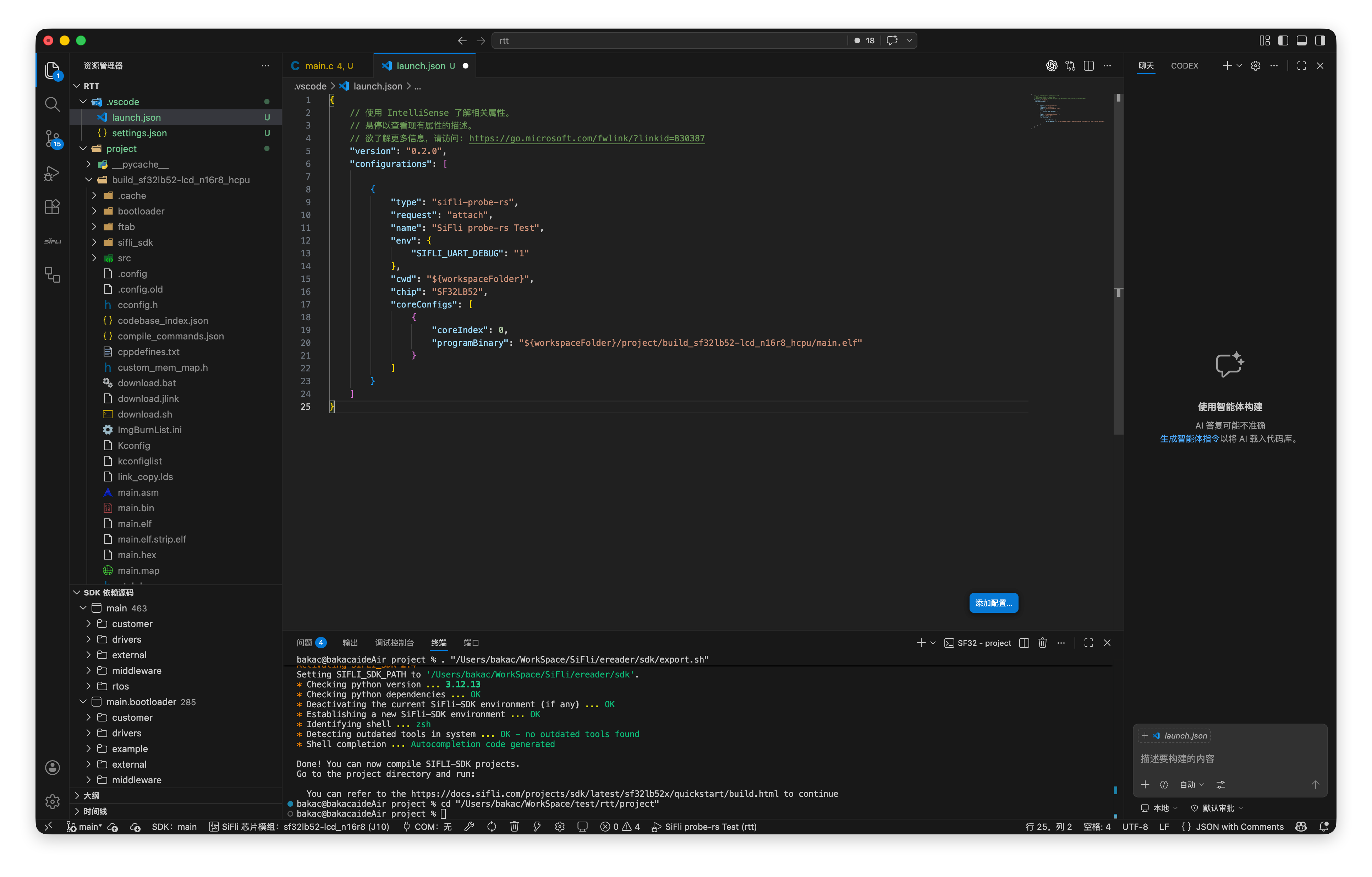The image size is (1372, 877).
Task: Toggle the secondary side bar layout button
Action: click(1319, 40)
